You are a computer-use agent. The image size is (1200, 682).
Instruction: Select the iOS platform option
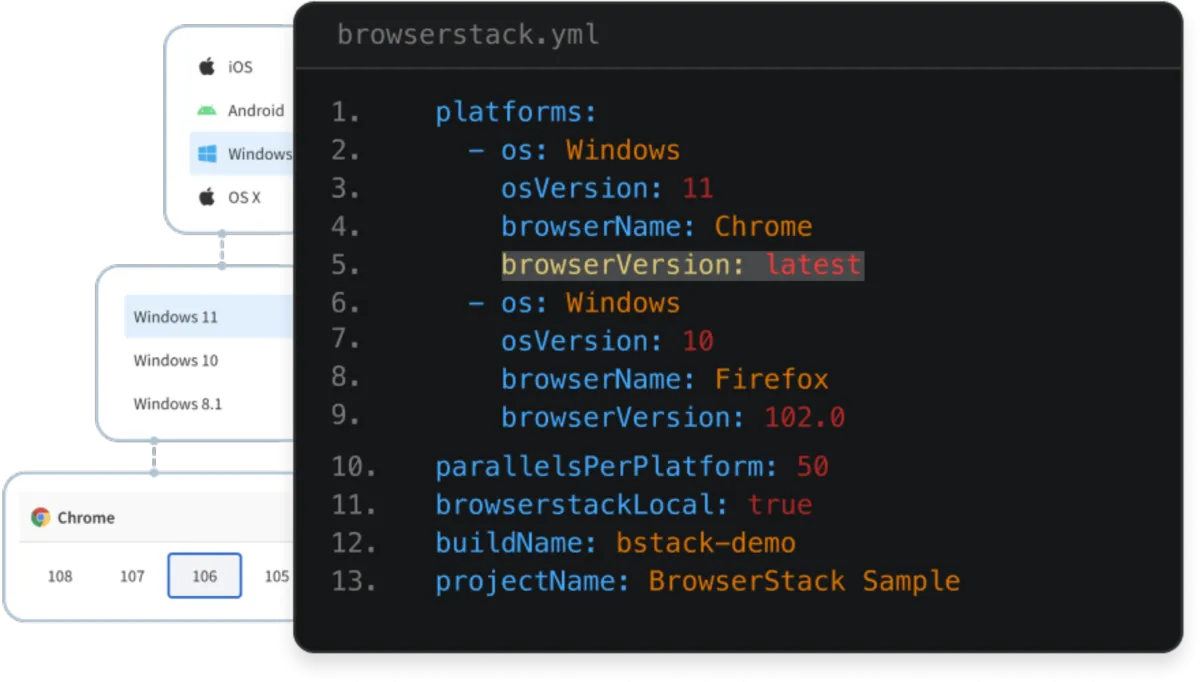tap(240, 67)
